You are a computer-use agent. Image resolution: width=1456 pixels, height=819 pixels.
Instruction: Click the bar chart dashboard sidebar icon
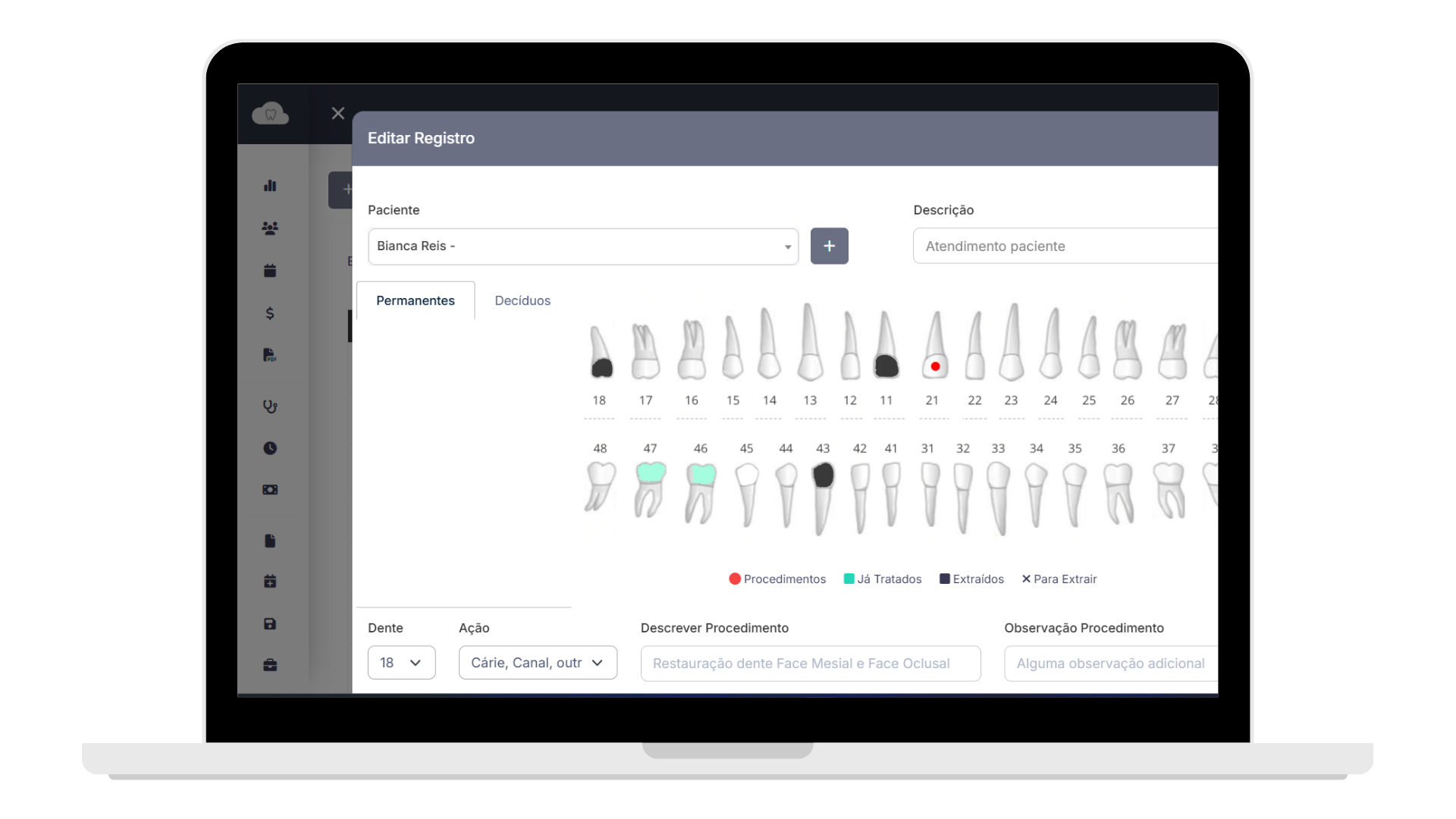(270, 186)
